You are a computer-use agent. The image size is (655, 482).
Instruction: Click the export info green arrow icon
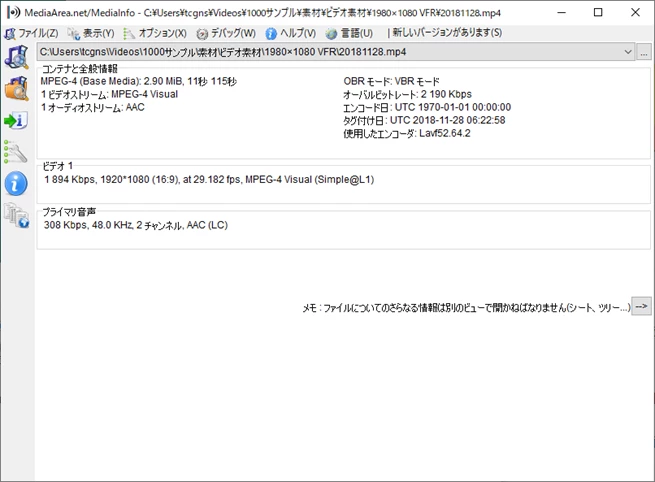pos(16,121)
